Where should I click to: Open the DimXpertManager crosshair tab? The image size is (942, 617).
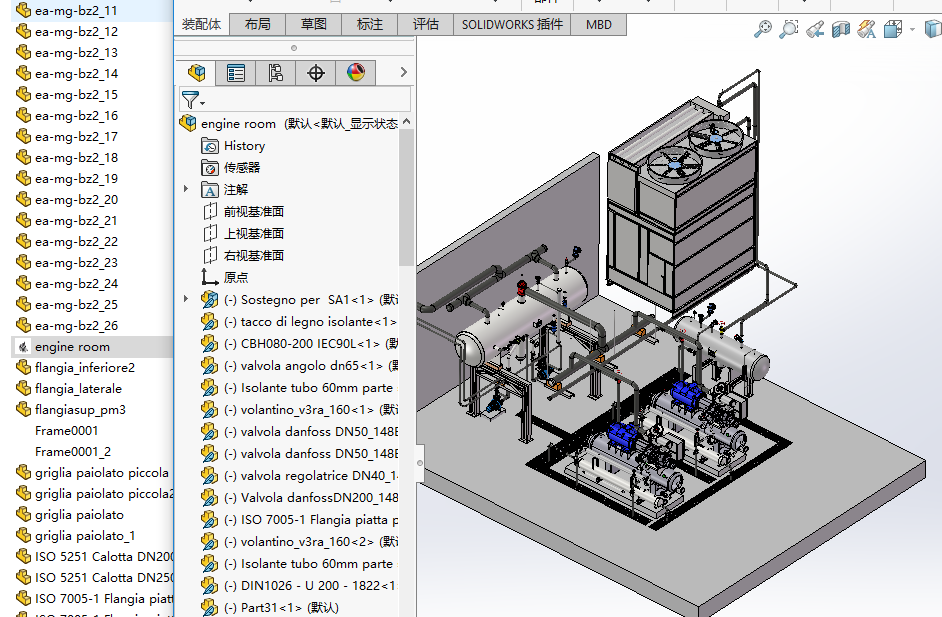tap(316, 72)
